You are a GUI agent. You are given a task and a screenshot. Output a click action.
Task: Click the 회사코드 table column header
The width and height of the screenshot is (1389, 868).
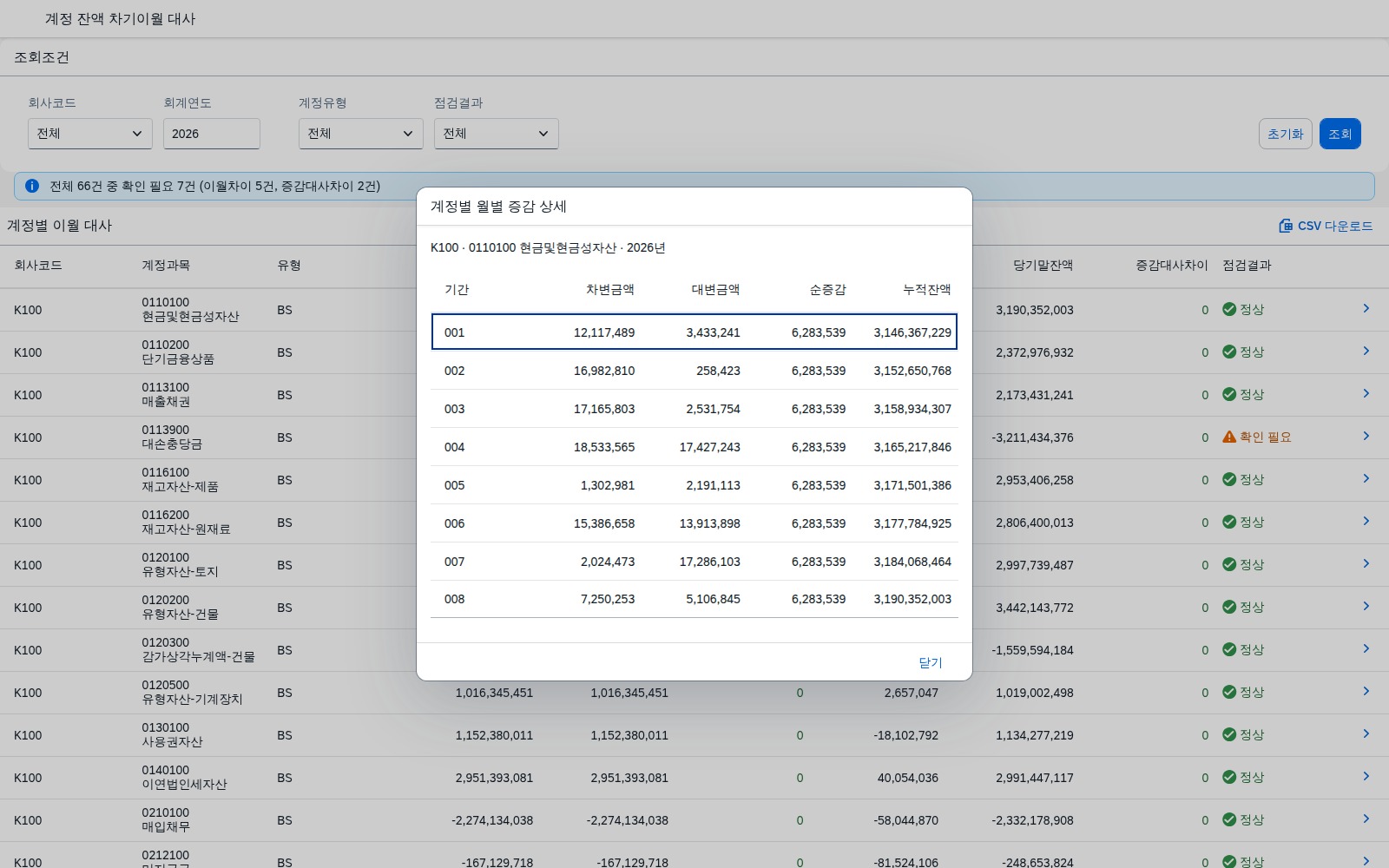click(x=38, y=266)
